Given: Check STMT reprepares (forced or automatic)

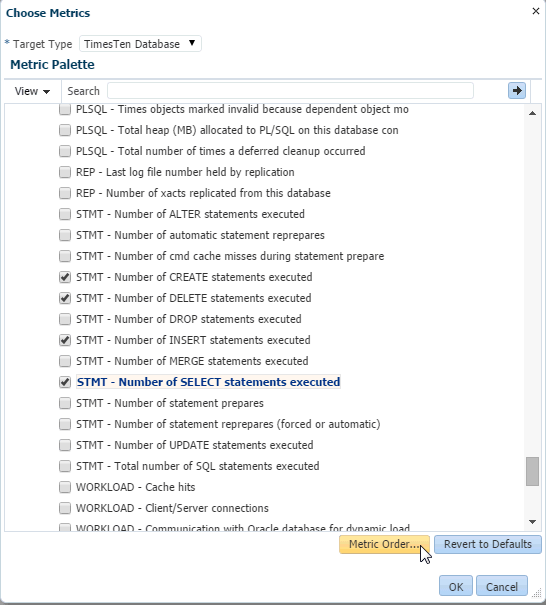Looking at the screenshot, I should click(65, 424).
